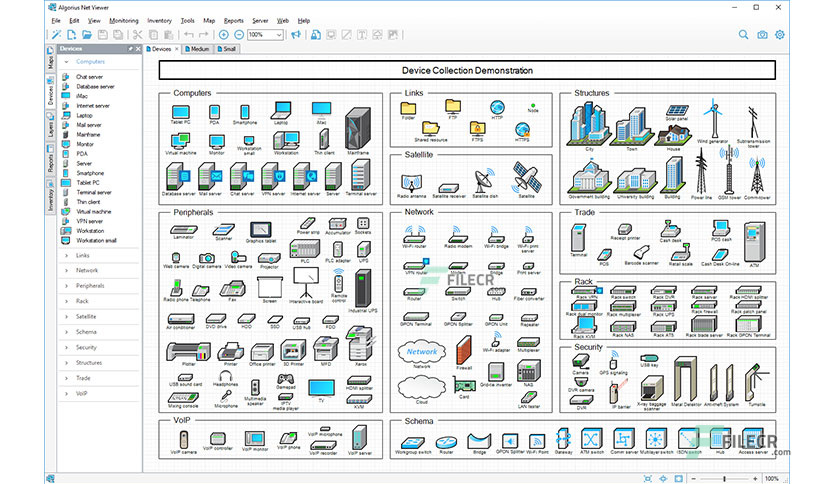
Task: Close the Devices side panel
Action: click(x=138, y=49)
